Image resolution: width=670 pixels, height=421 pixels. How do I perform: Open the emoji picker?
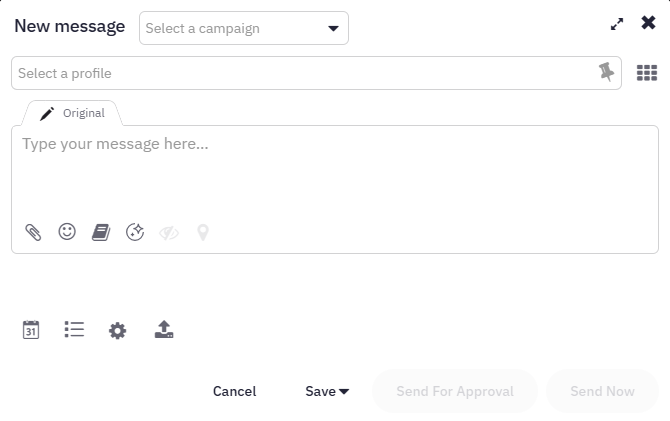[x=67, y=232]
